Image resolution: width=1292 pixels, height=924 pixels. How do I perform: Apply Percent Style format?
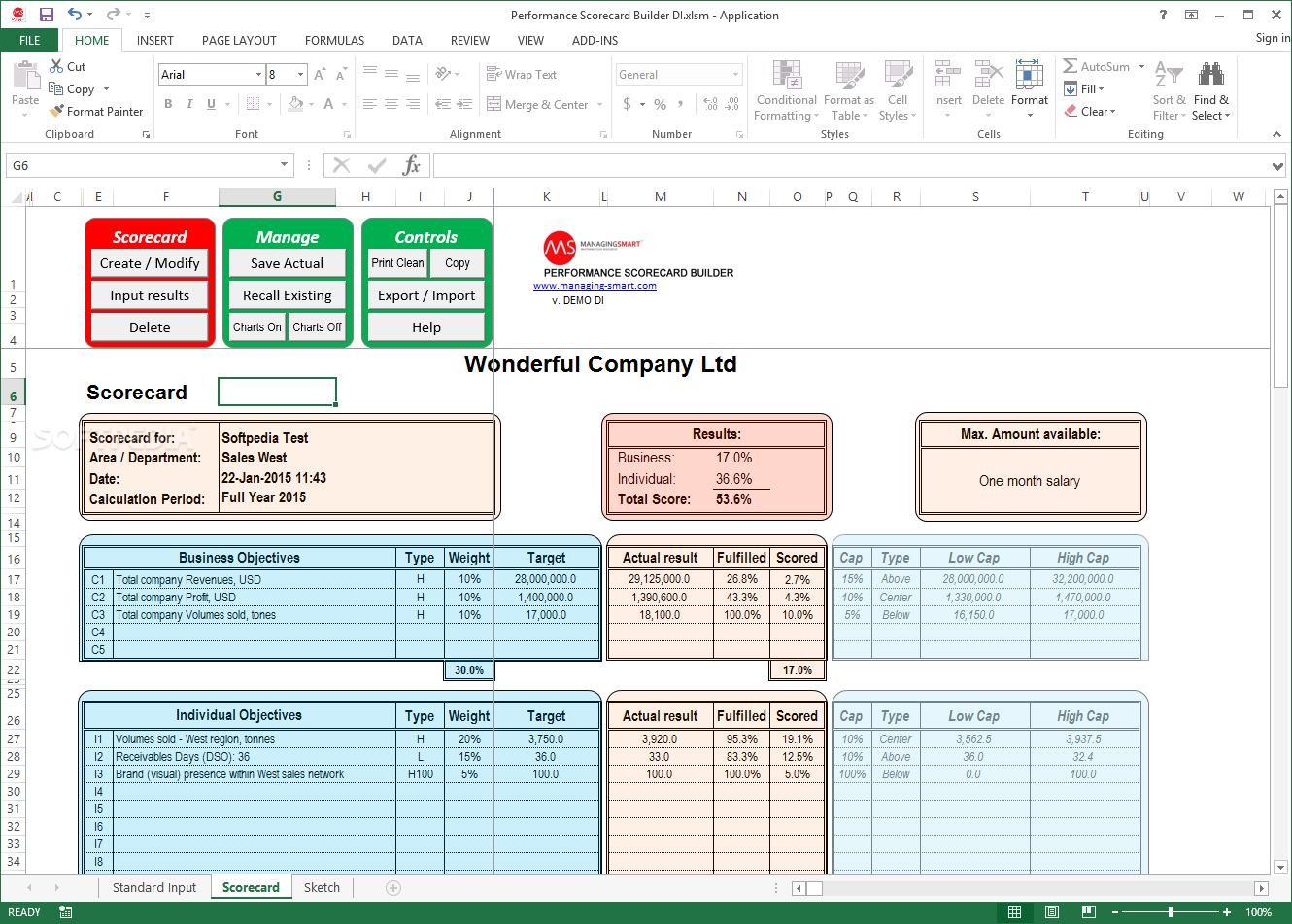pos(661,104)
